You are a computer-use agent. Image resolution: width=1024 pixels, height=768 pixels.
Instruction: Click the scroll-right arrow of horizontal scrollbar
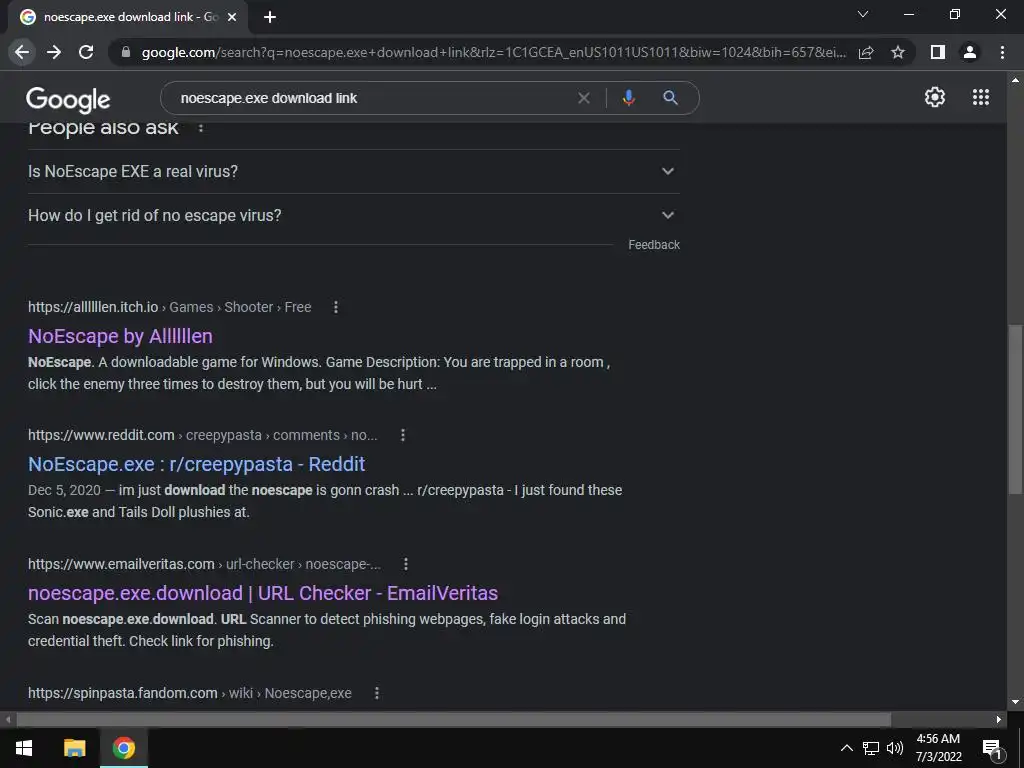tap(999, 720)
